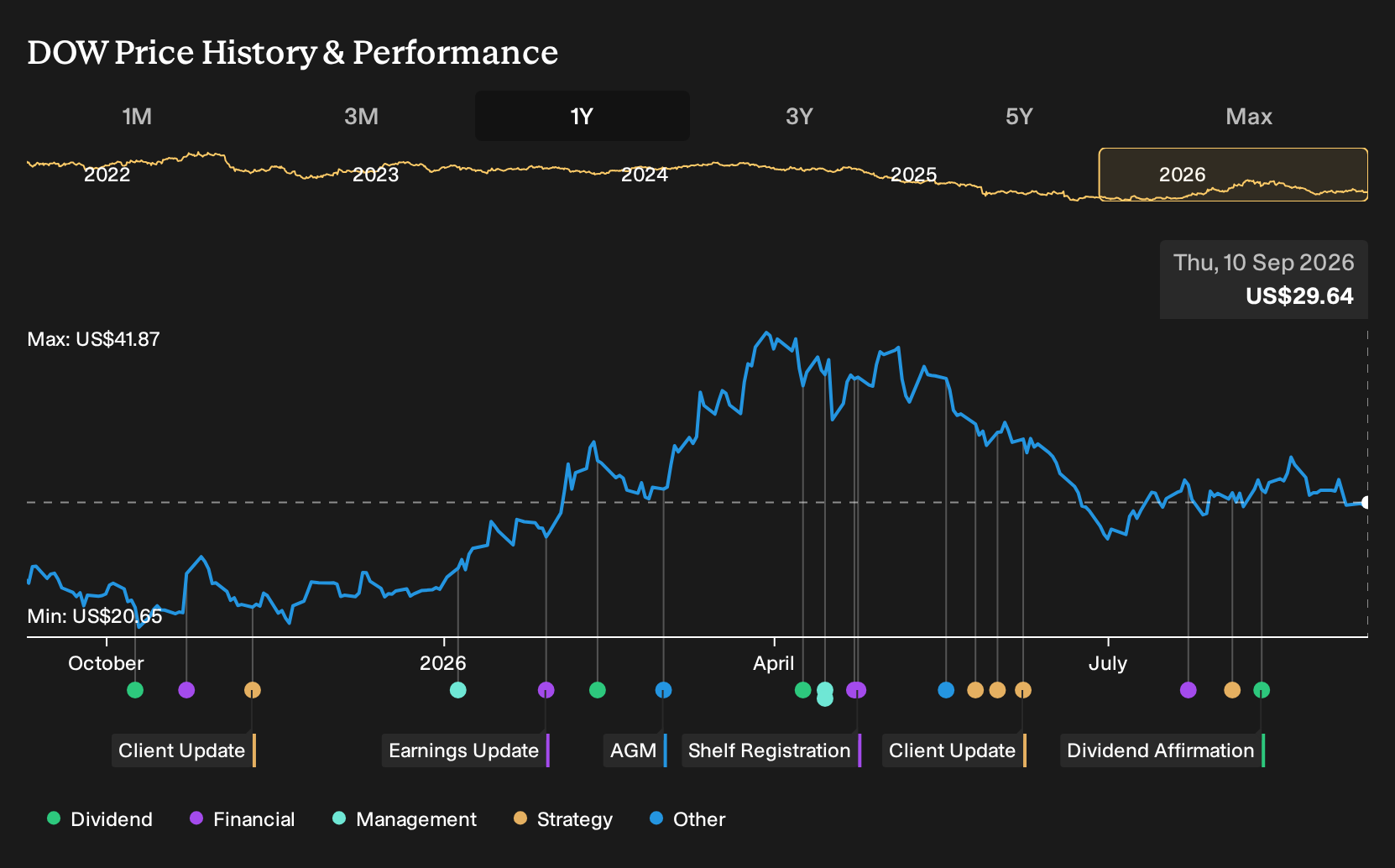Click the October axis label

106,663
